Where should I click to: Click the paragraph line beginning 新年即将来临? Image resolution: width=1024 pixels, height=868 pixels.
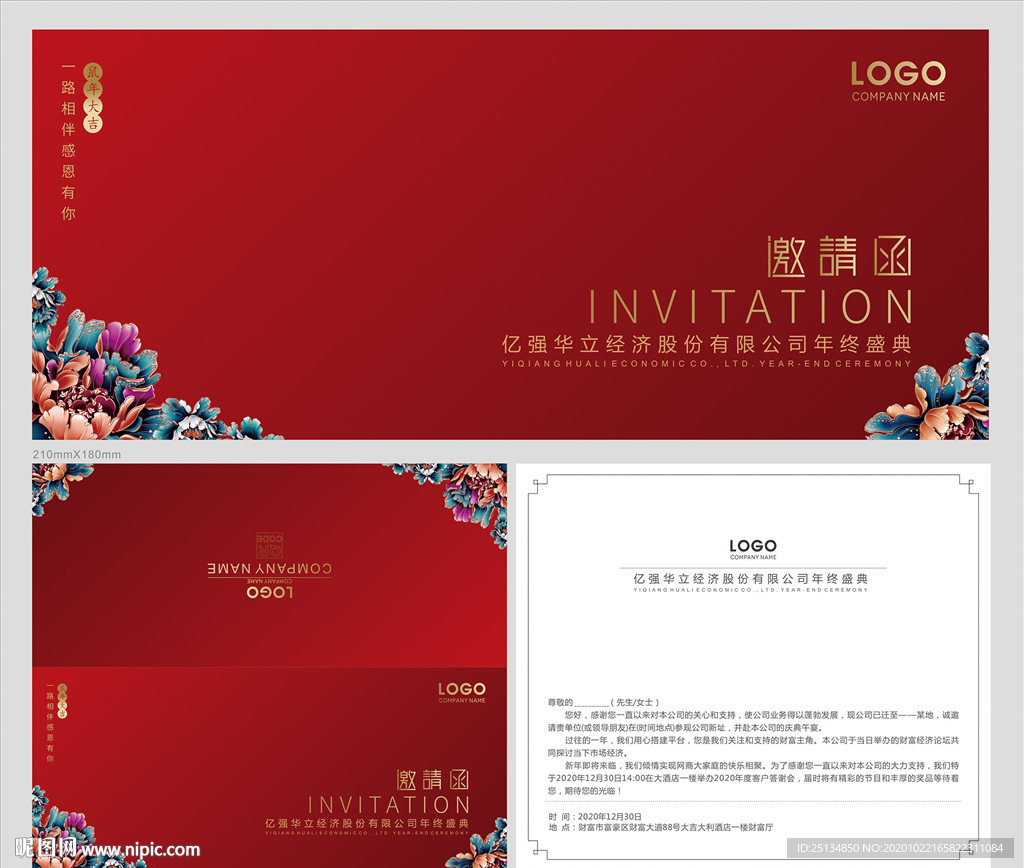[x=761, y=765]
